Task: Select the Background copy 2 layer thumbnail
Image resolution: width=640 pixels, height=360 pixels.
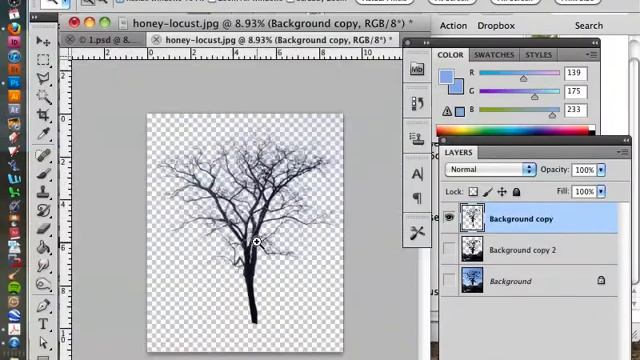Action: coord(472,249)
